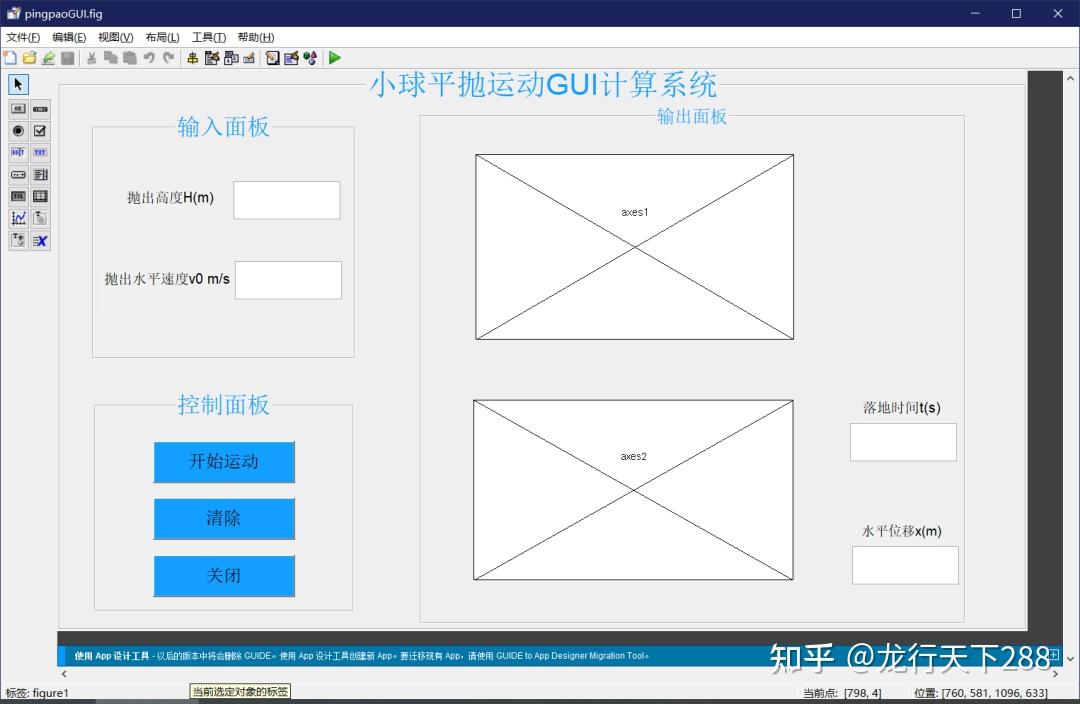The height and width of the screenshot is (704, 1080).
Task: Select the Axes tool in the palette
Action: point(18,218)
